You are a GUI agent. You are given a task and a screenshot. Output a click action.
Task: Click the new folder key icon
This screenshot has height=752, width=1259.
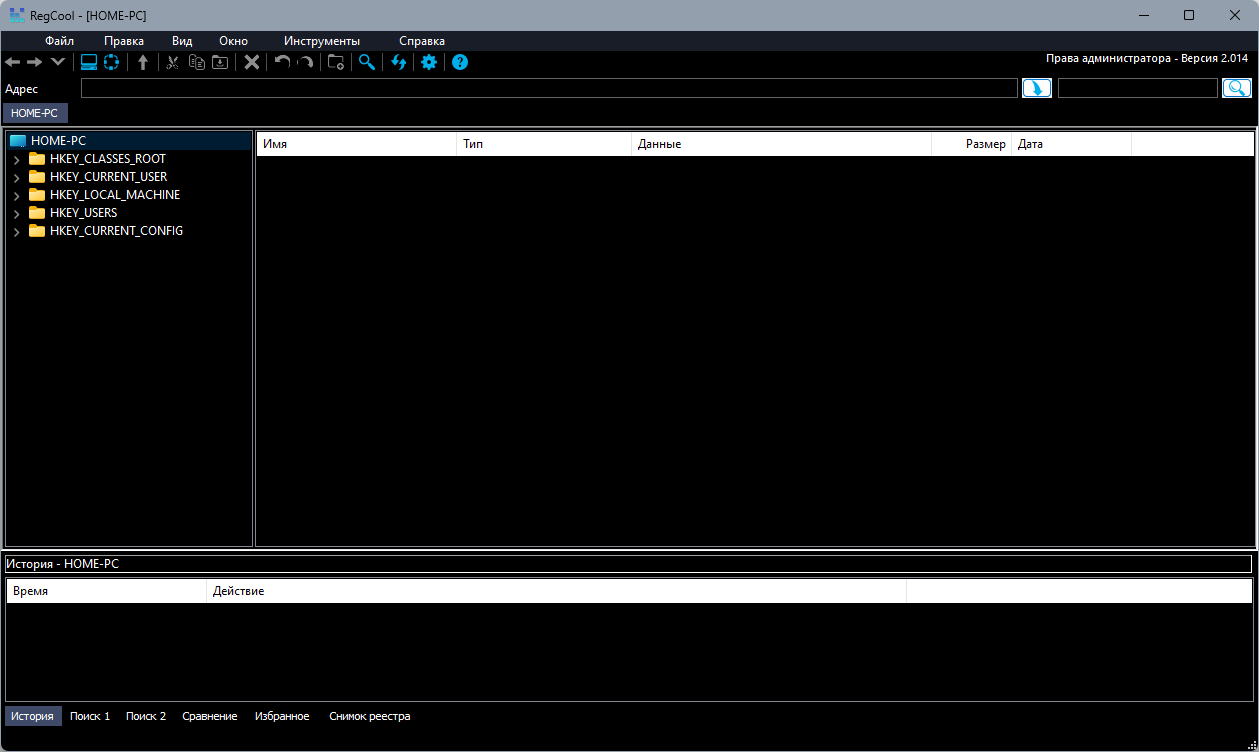pyautogui.click(x=336, y=62)
